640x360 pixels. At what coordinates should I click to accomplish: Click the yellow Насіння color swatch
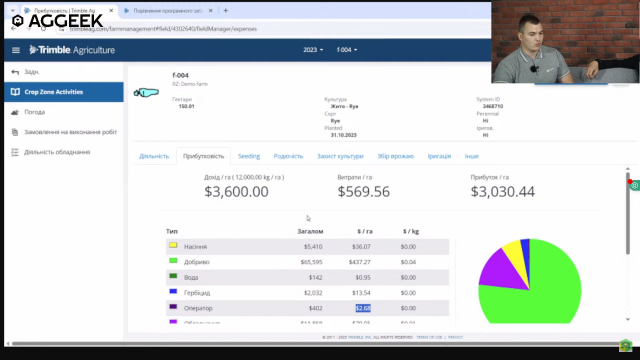[173, 245]
